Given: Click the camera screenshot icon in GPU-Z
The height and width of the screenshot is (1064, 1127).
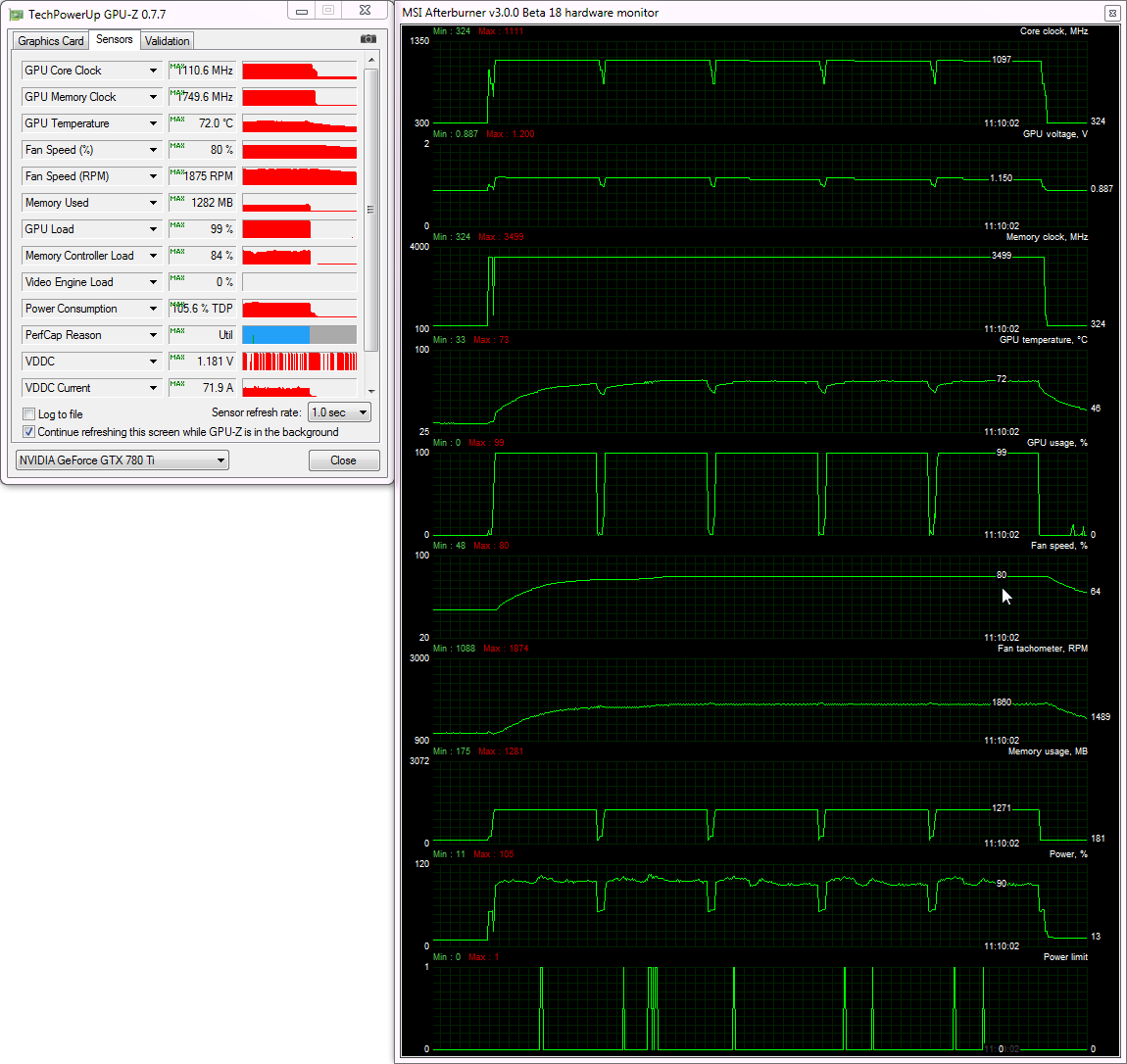Looking at the screenshot, I should (367, 39).
